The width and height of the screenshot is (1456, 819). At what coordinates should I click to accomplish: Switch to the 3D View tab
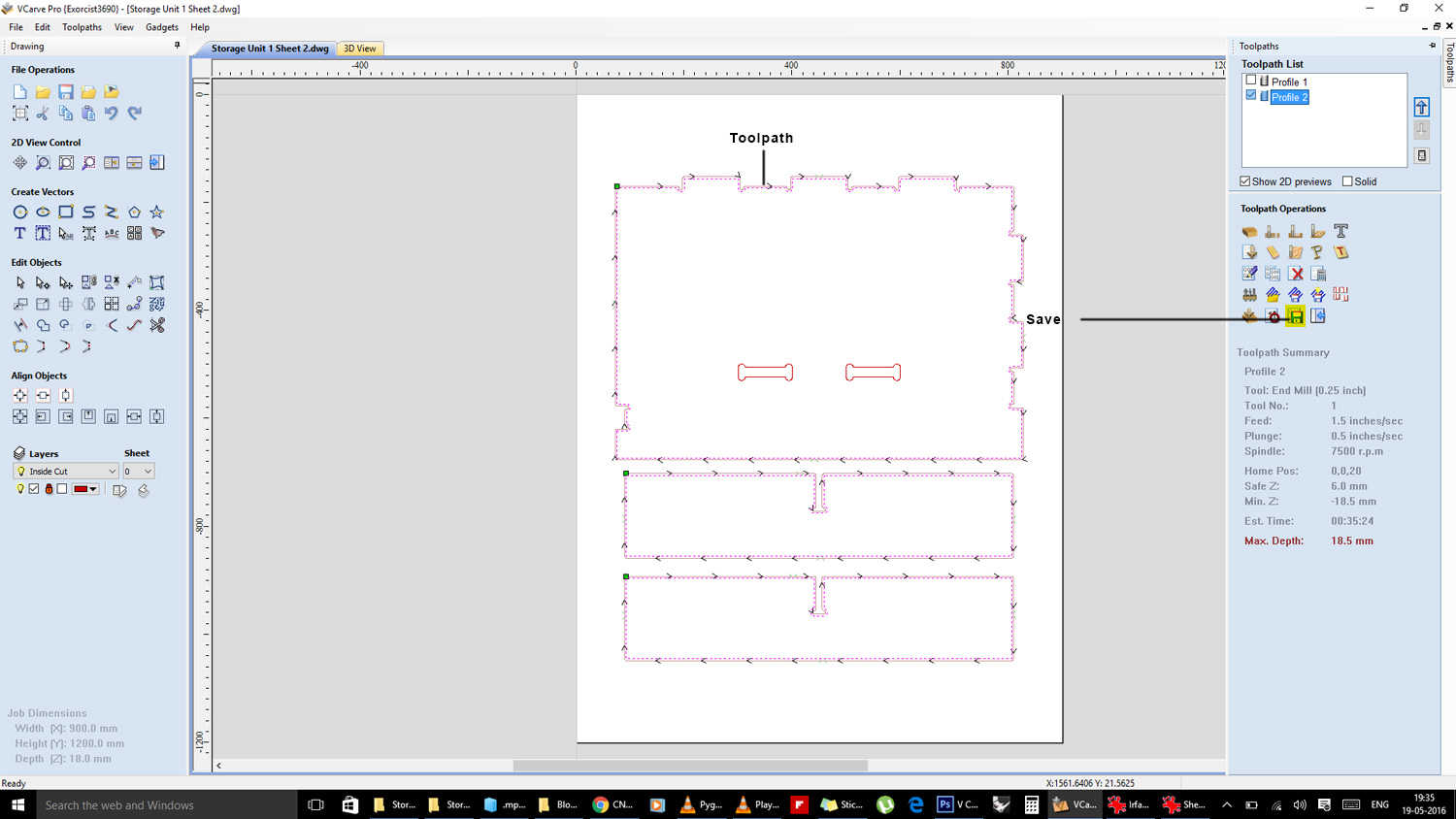tap(360, 49)
